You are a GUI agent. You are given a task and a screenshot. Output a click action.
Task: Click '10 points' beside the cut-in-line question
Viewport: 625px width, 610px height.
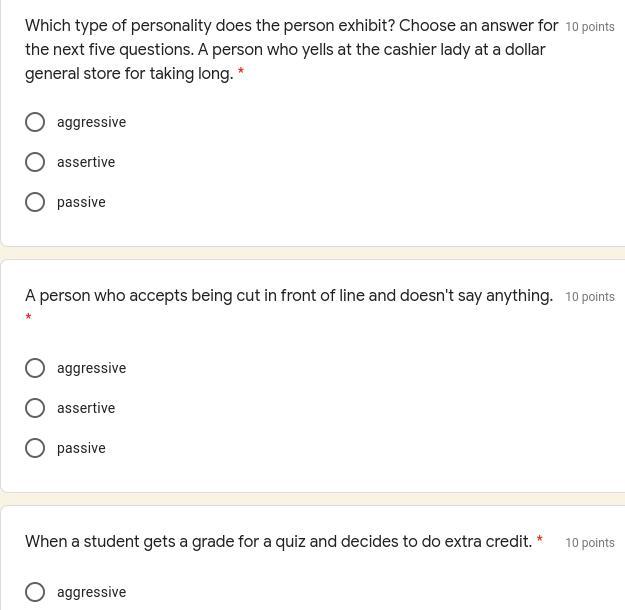tap(590, 297)
